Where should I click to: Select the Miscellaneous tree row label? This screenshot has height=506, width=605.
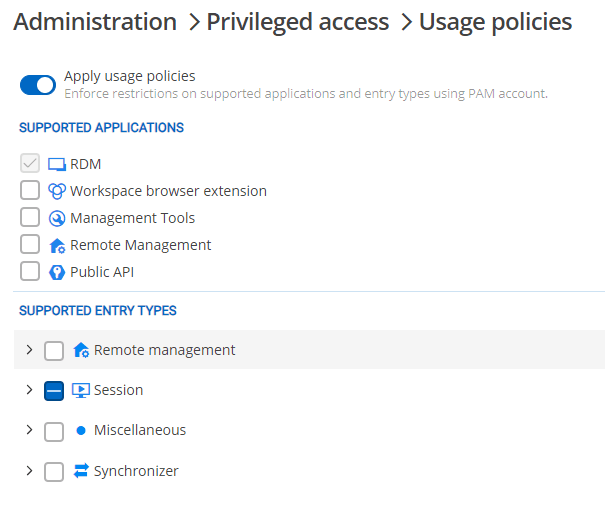139,430
